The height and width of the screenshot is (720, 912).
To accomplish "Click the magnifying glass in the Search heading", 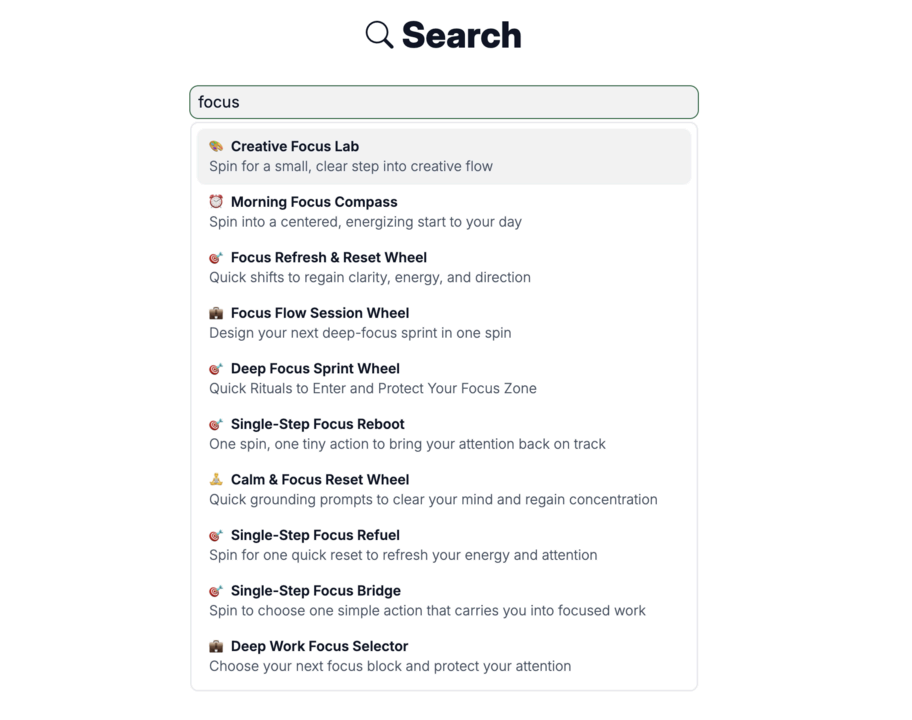I will (x=377, y=34).
